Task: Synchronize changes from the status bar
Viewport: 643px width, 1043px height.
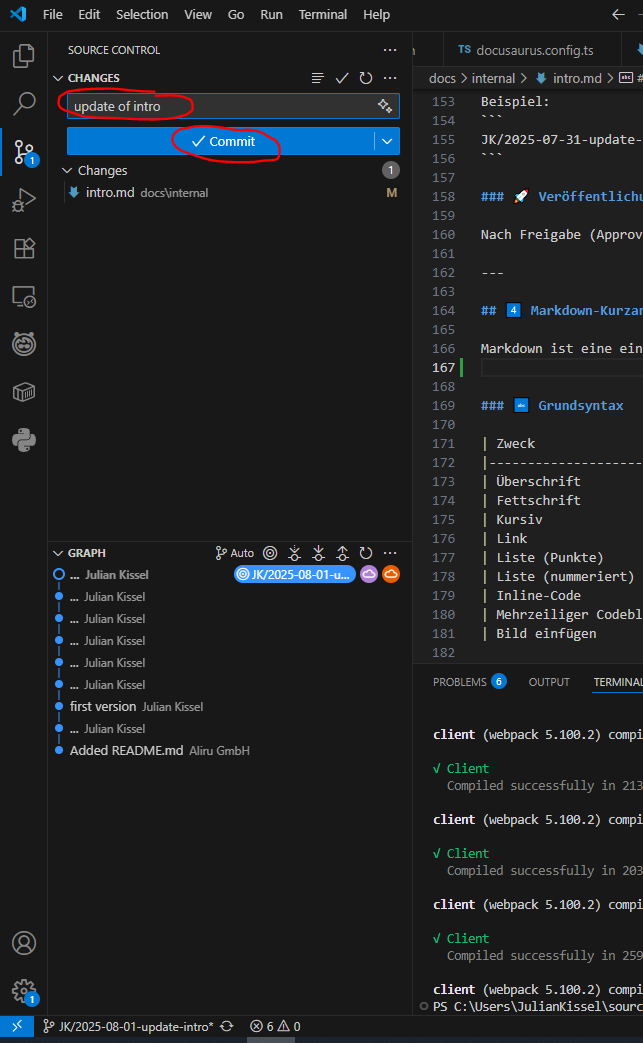Action: click(x=227, y=1026)
